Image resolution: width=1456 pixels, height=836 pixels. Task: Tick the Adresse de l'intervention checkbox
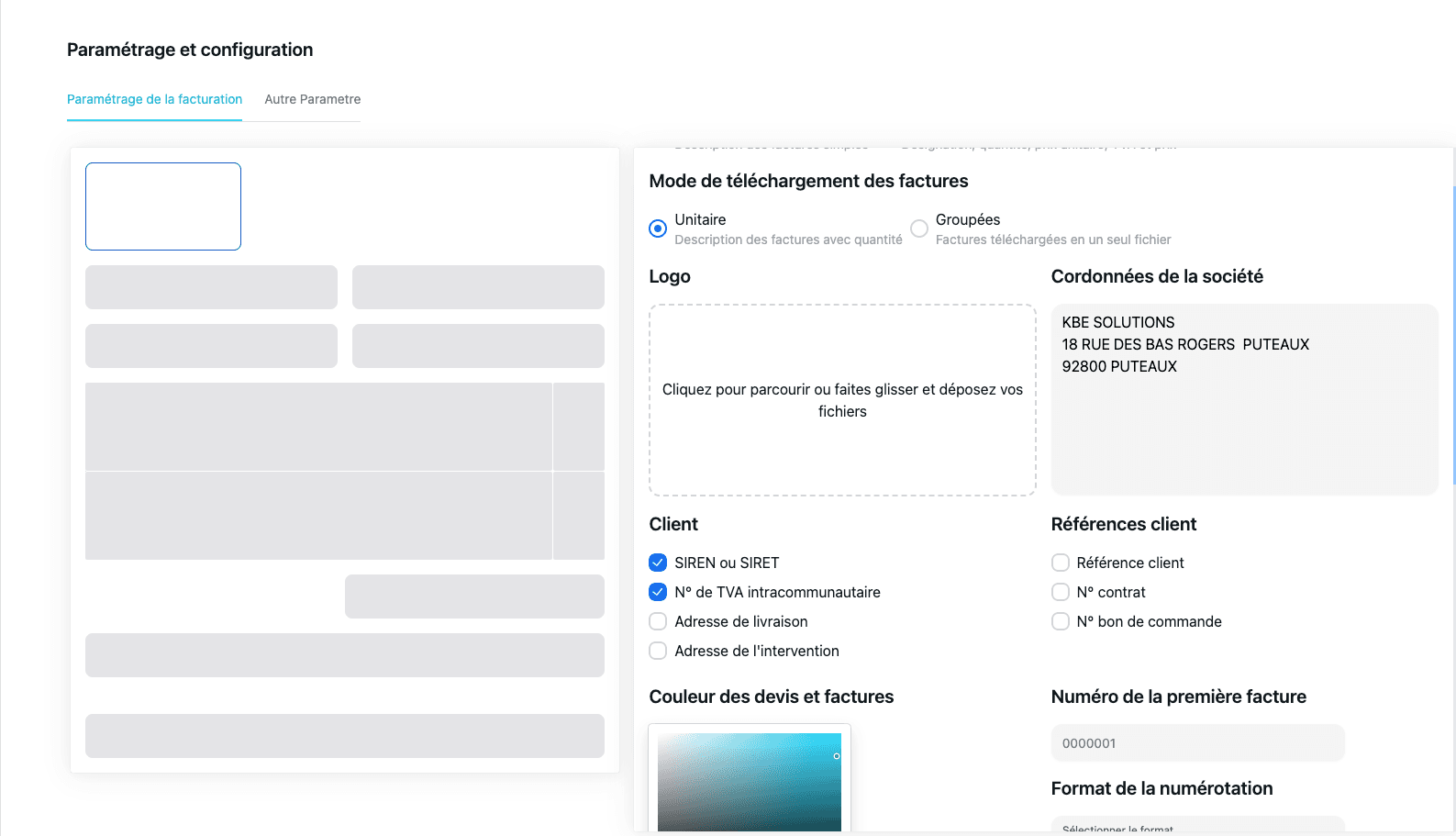click(658, 651)
